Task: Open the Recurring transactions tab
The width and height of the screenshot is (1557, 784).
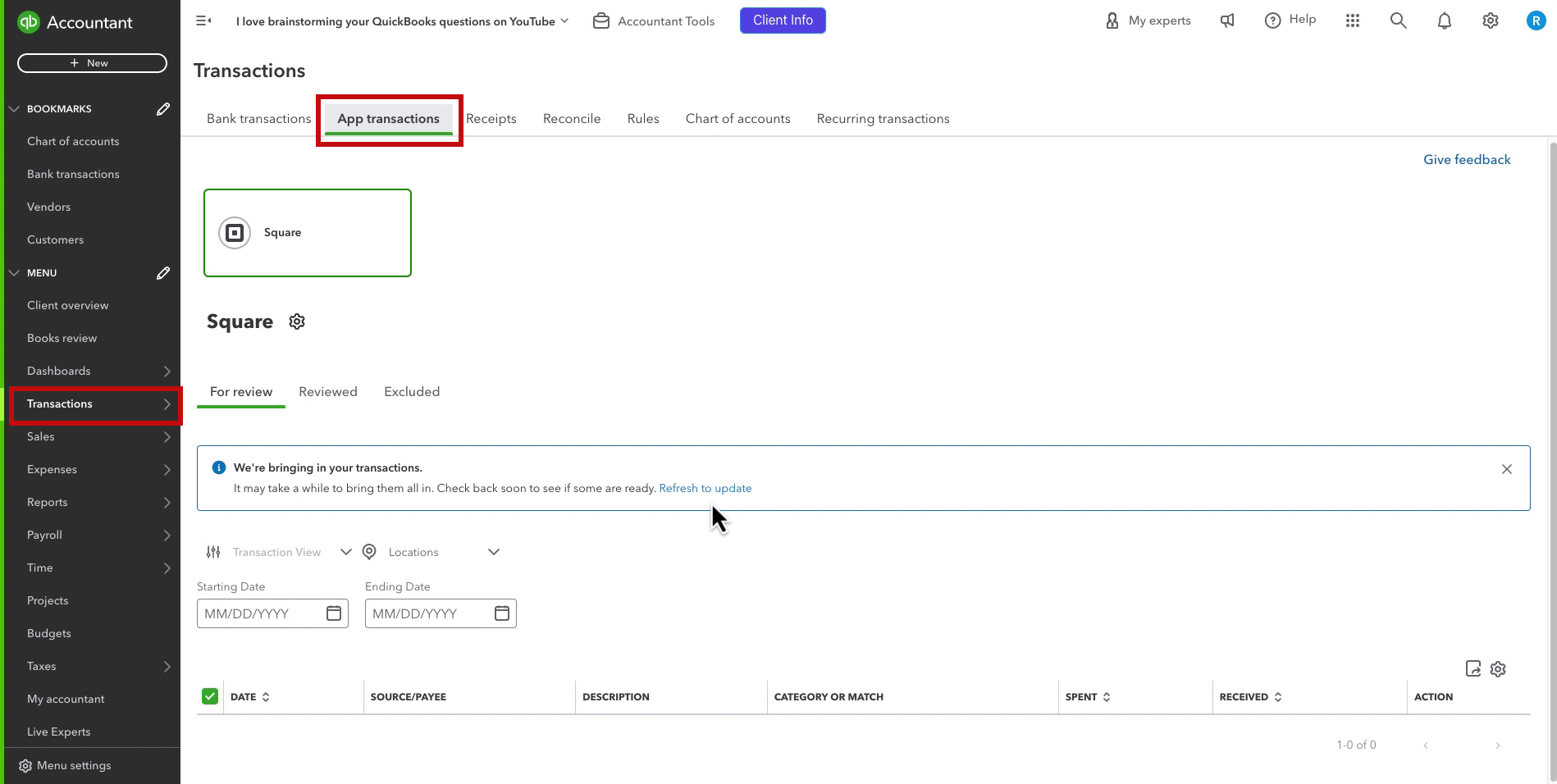Action: [883, 119]
